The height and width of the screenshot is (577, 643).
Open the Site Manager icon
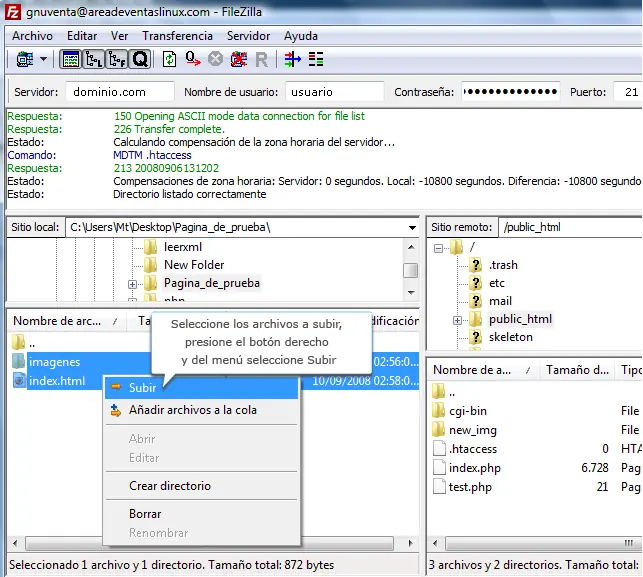point(24,60)
